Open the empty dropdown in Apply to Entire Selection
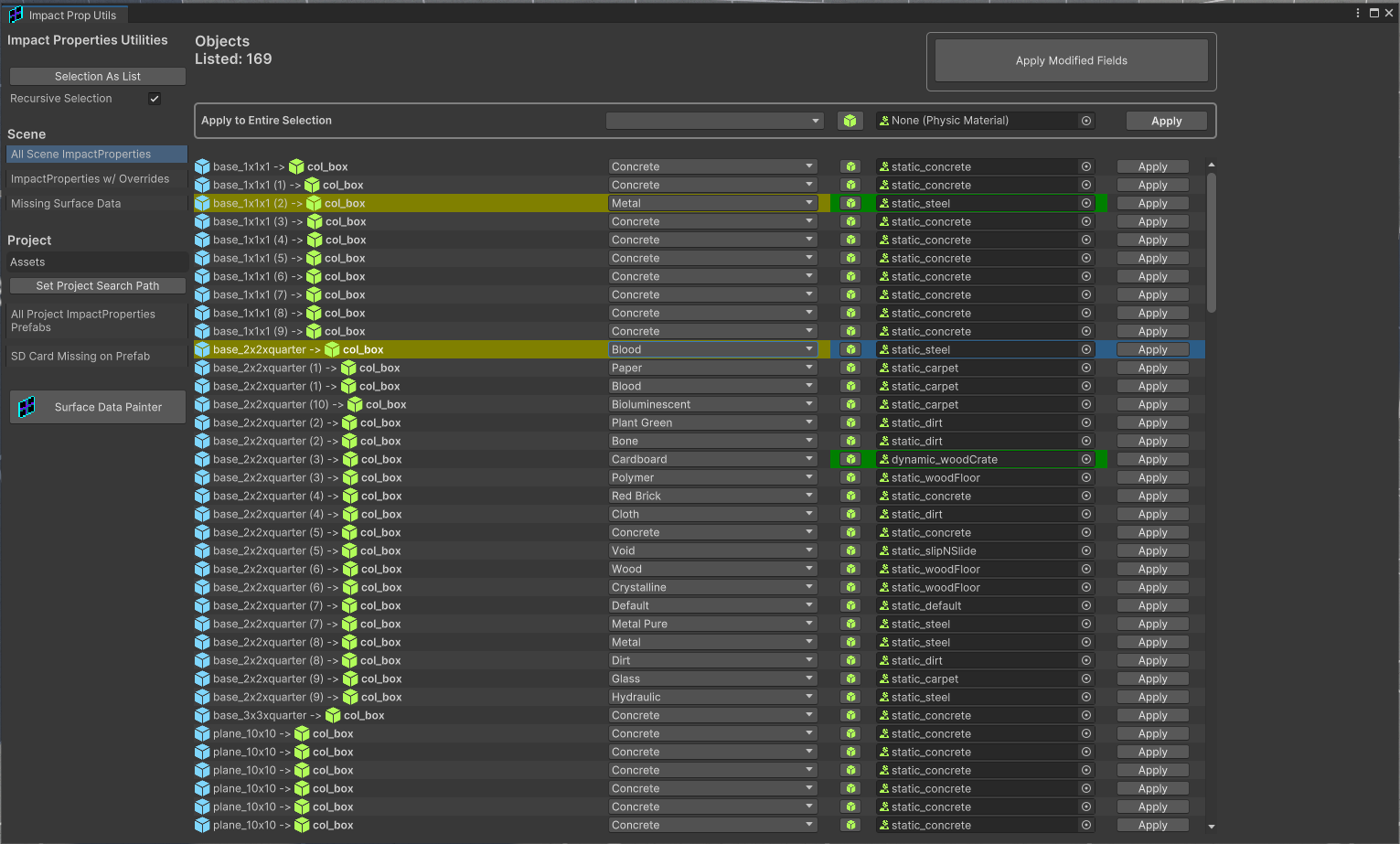 [x=713, y=121]
